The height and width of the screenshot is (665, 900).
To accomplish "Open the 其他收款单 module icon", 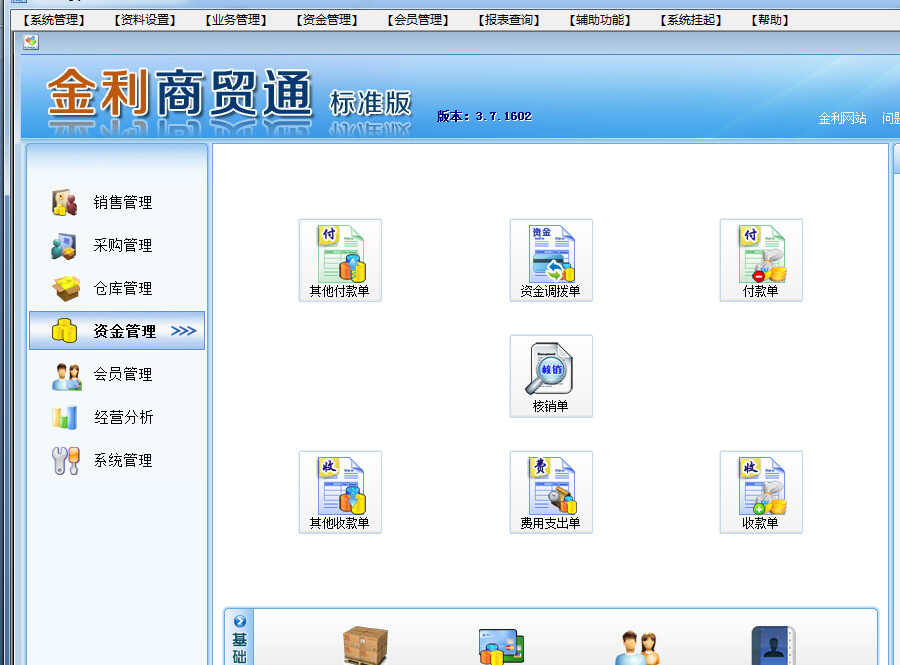I will click(x=340, y=492).
